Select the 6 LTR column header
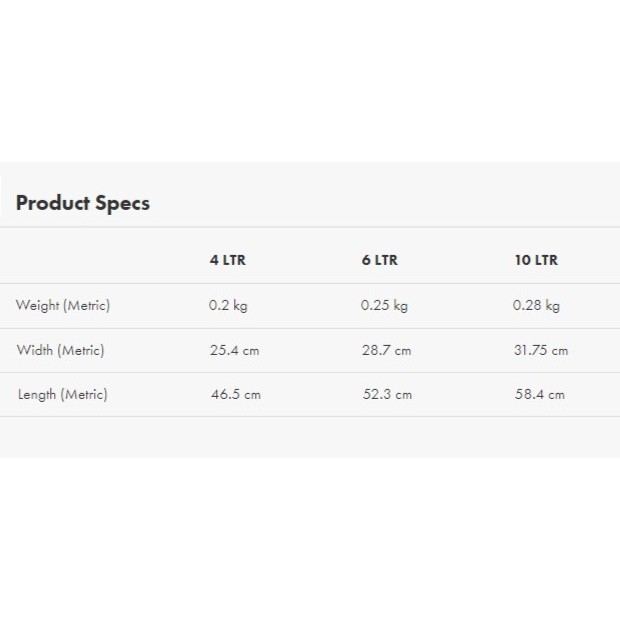 [379, 260]
